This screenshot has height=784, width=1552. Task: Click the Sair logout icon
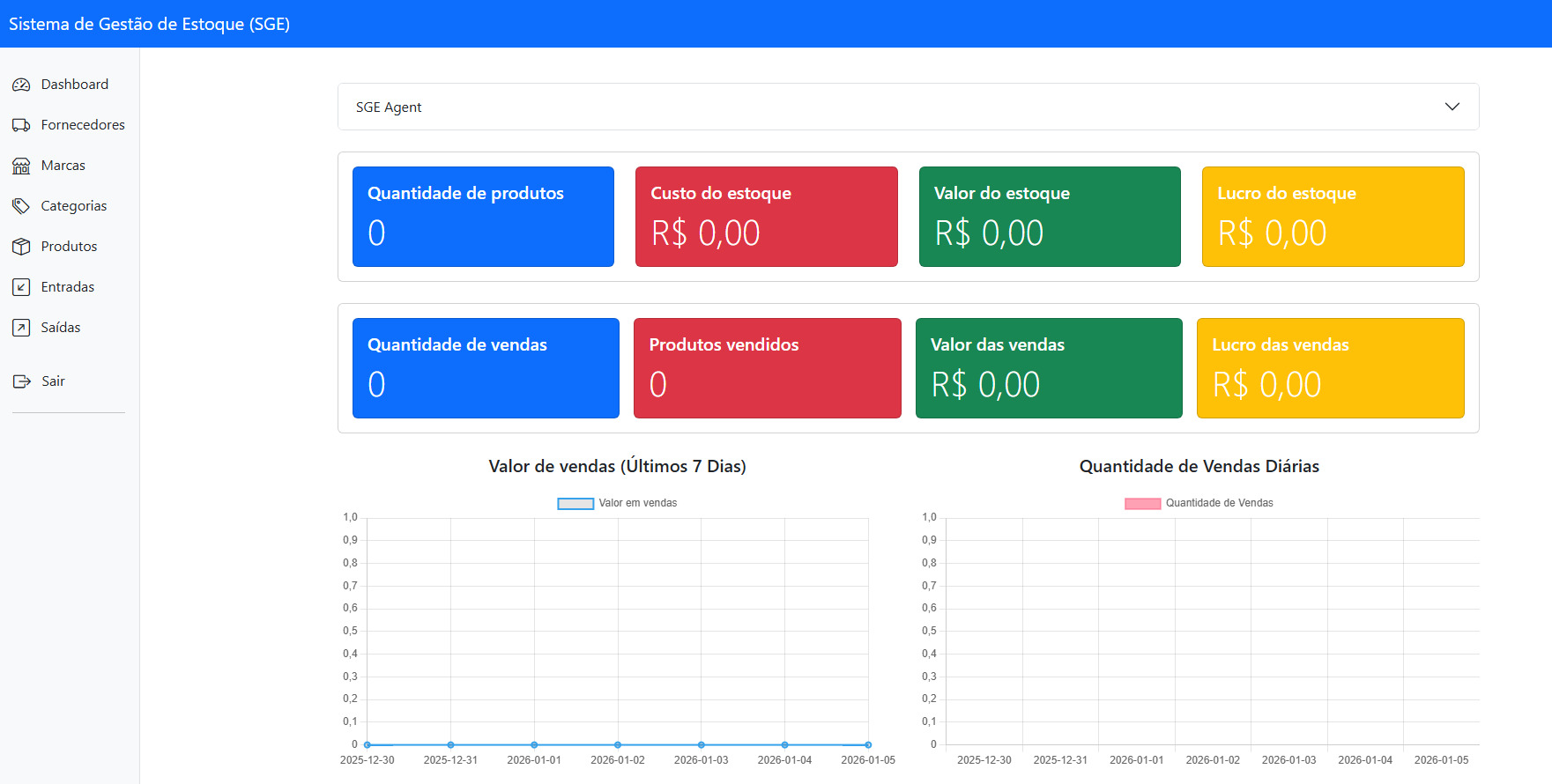pyautogui.click(x=22, y=381)
